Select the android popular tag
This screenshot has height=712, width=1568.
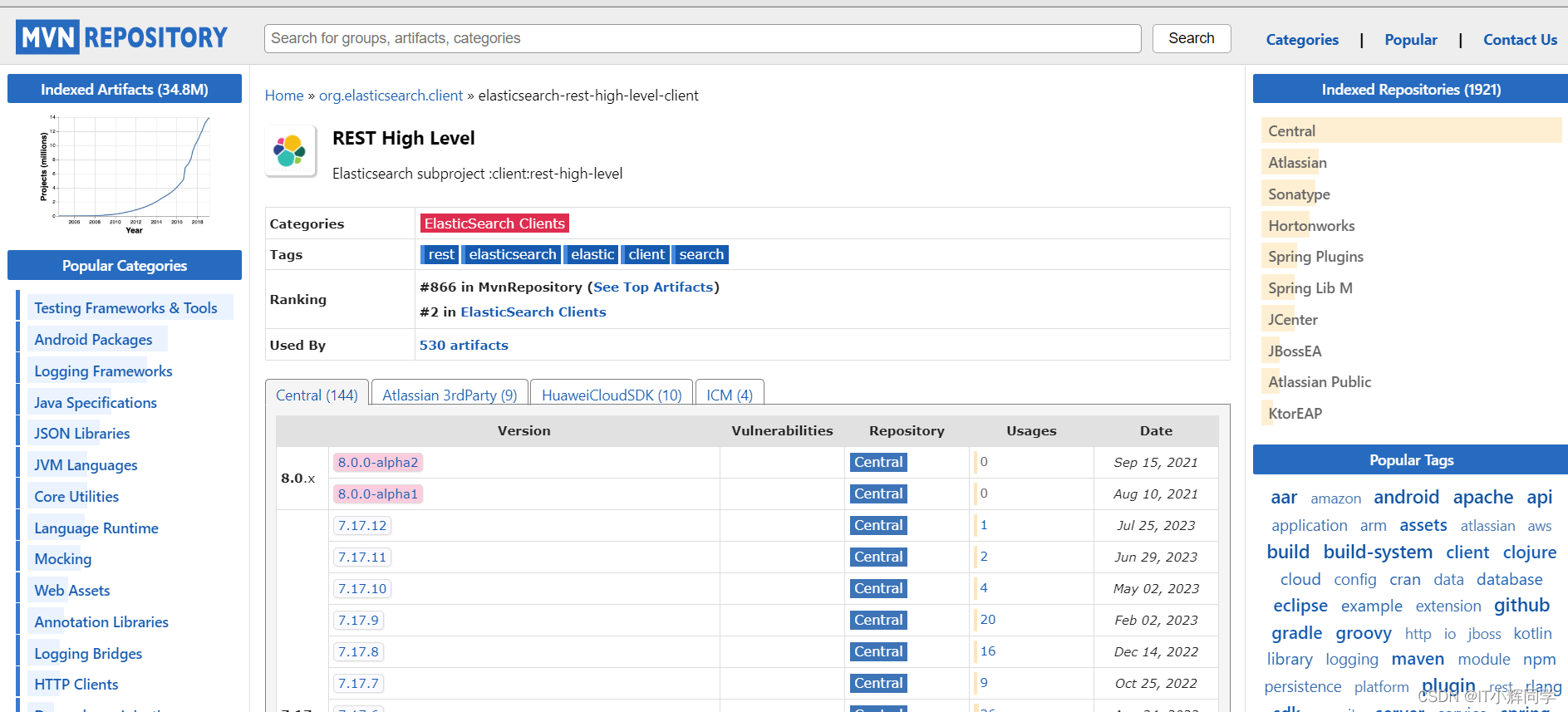pyautogui.click(x=1406, y=497)
